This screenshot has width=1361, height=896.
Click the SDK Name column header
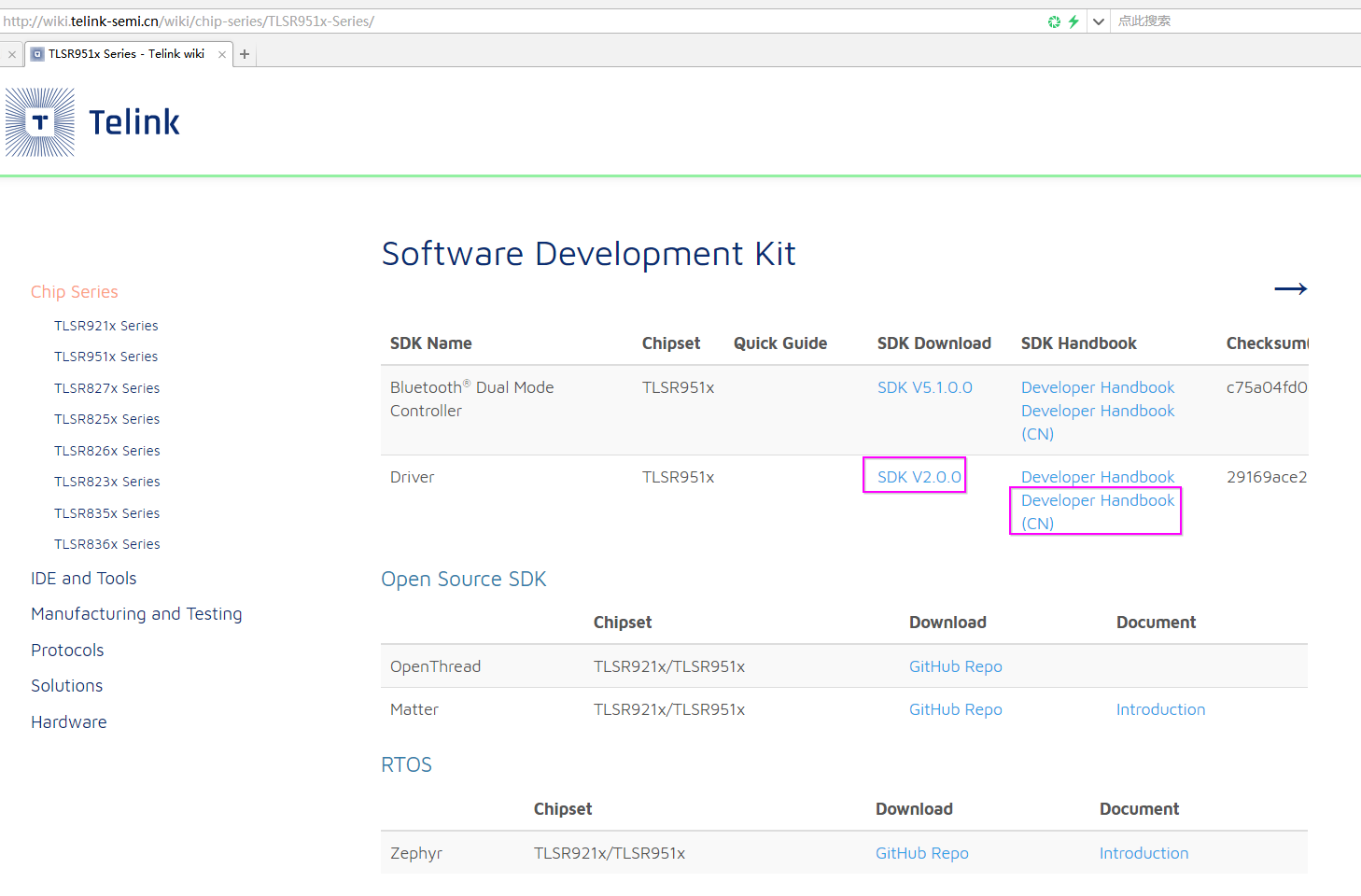[431, 343]
